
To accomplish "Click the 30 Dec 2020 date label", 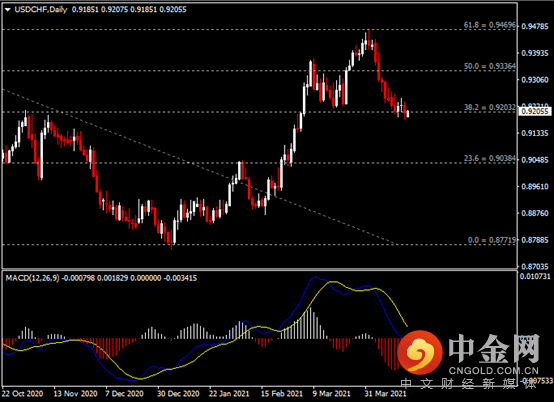I will pos(178,394).
